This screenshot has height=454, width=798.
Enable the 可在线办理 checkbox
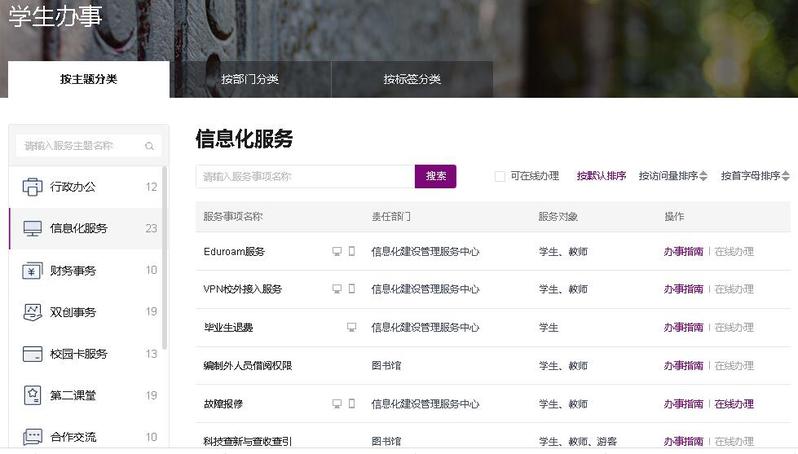[500, 176]
